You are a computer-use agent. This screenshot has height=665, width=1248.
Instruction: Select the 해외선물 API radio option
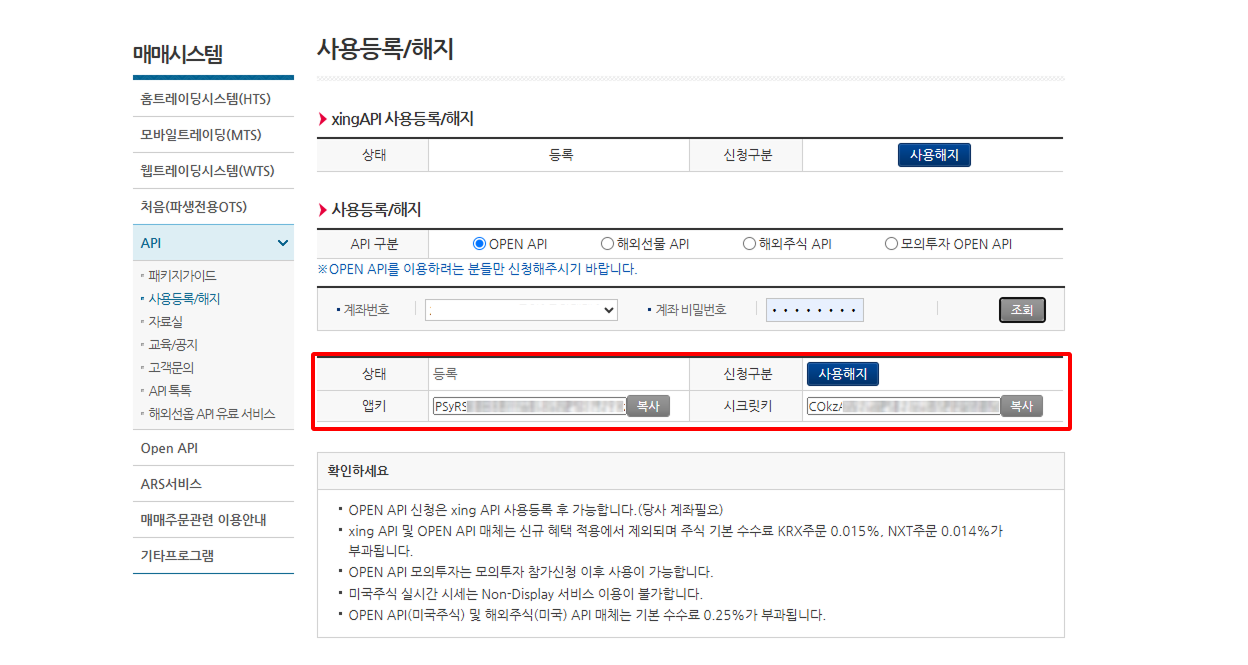pos(607,244)
